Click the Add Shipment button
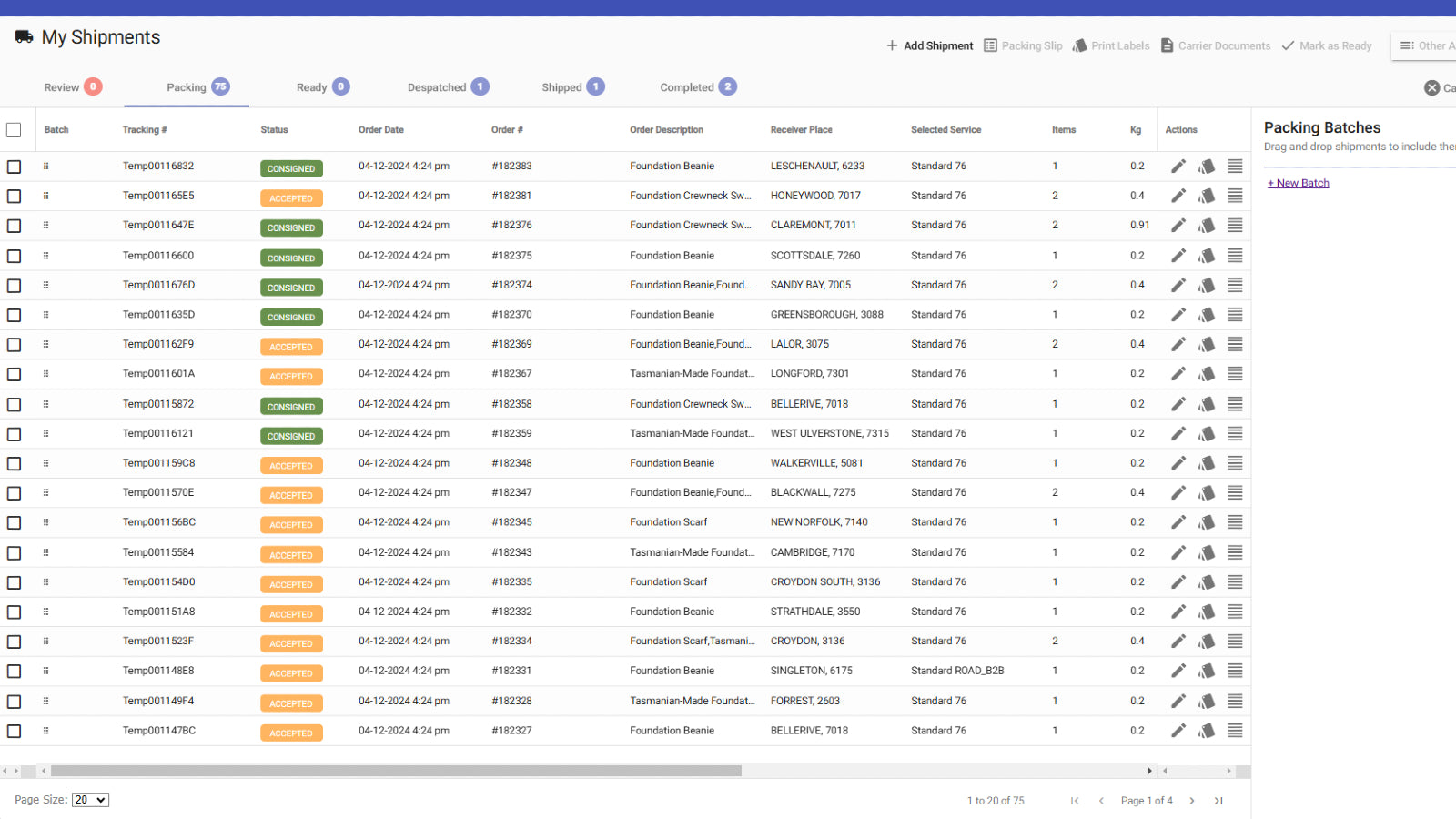 pos(929,45)
